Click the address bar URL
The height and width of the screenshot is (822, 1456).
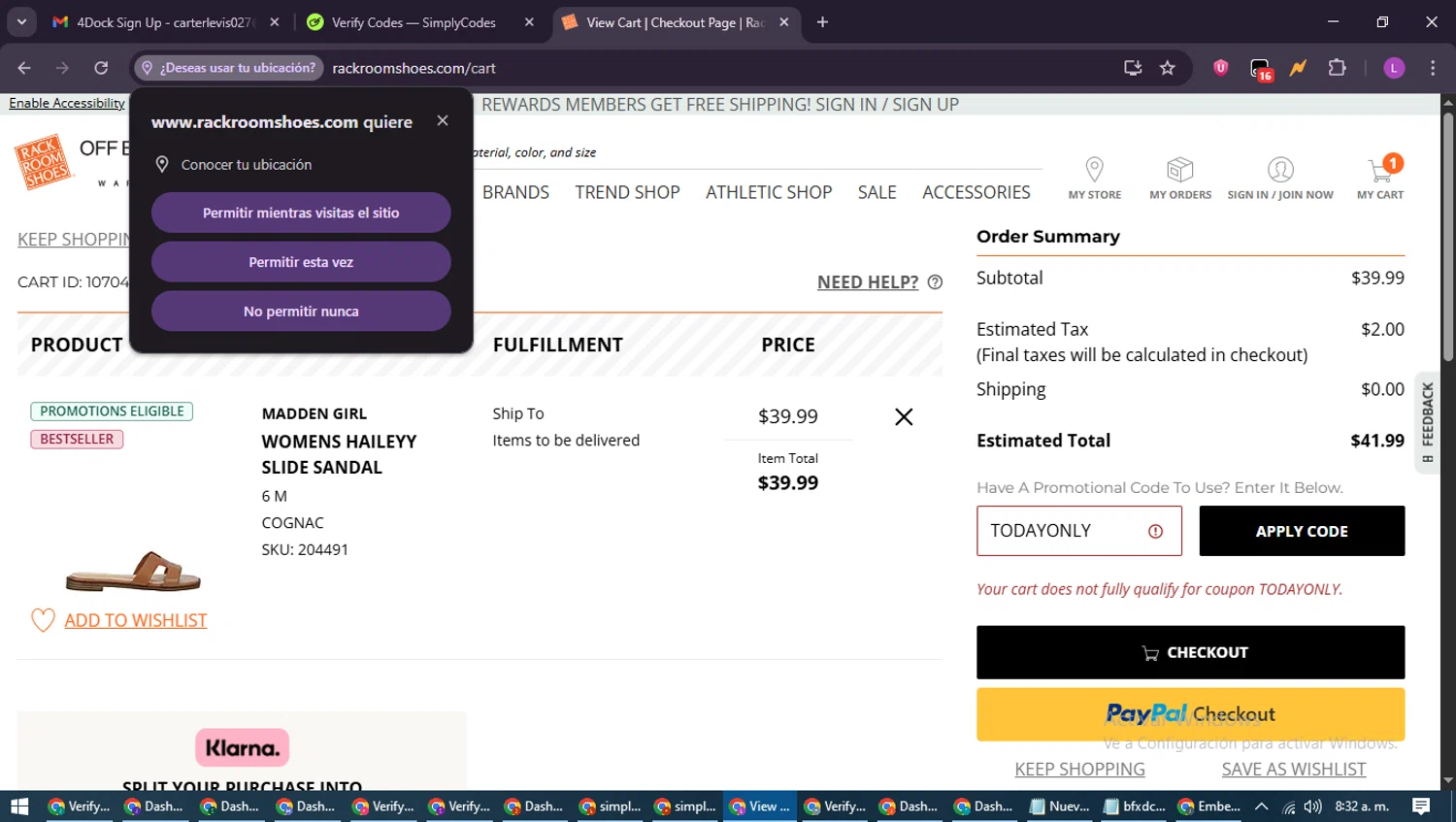point(414,68)
